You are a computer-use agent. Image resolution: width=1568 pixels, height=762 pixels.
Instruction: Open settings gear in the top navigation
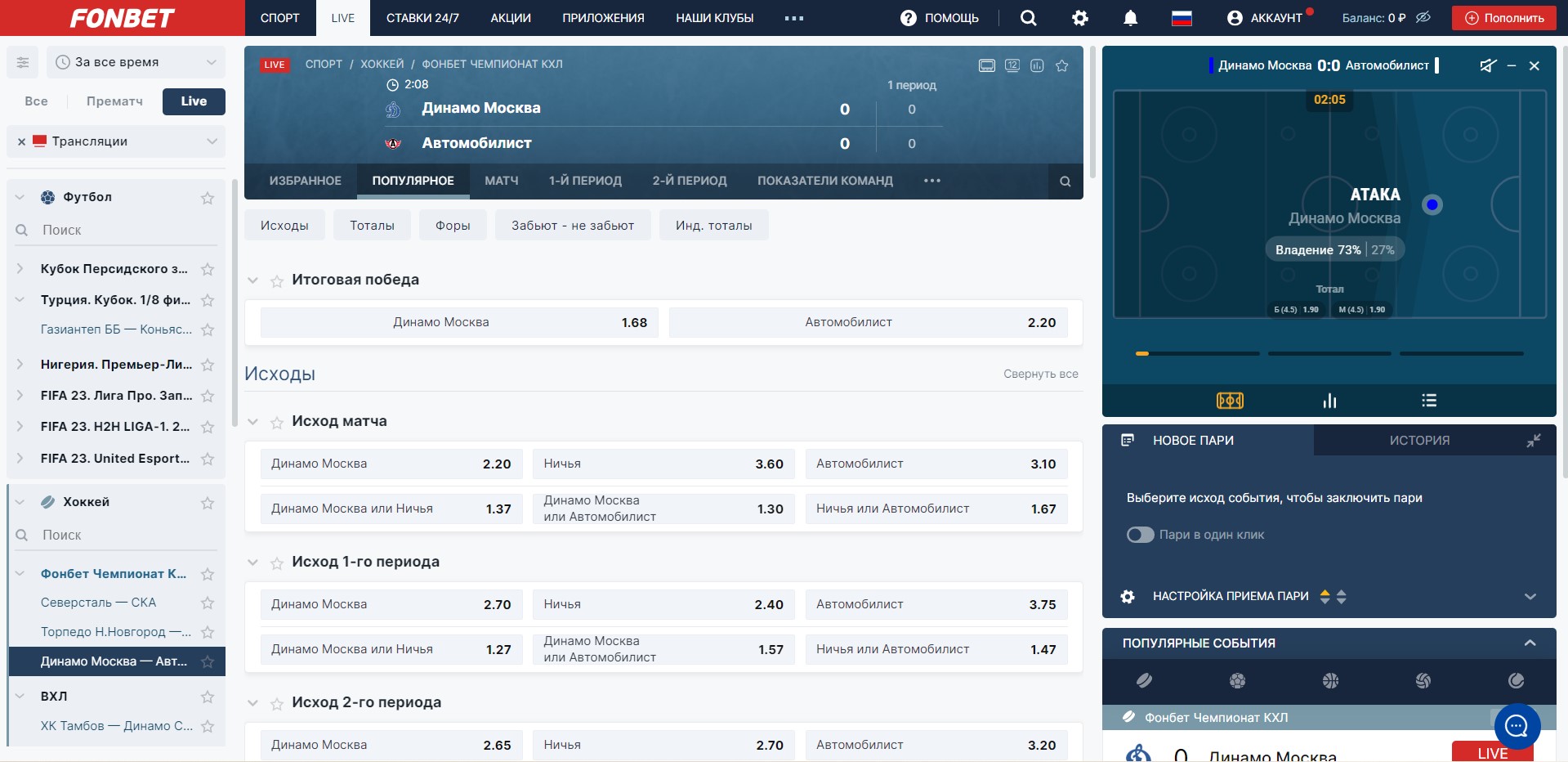[1080, 18]
